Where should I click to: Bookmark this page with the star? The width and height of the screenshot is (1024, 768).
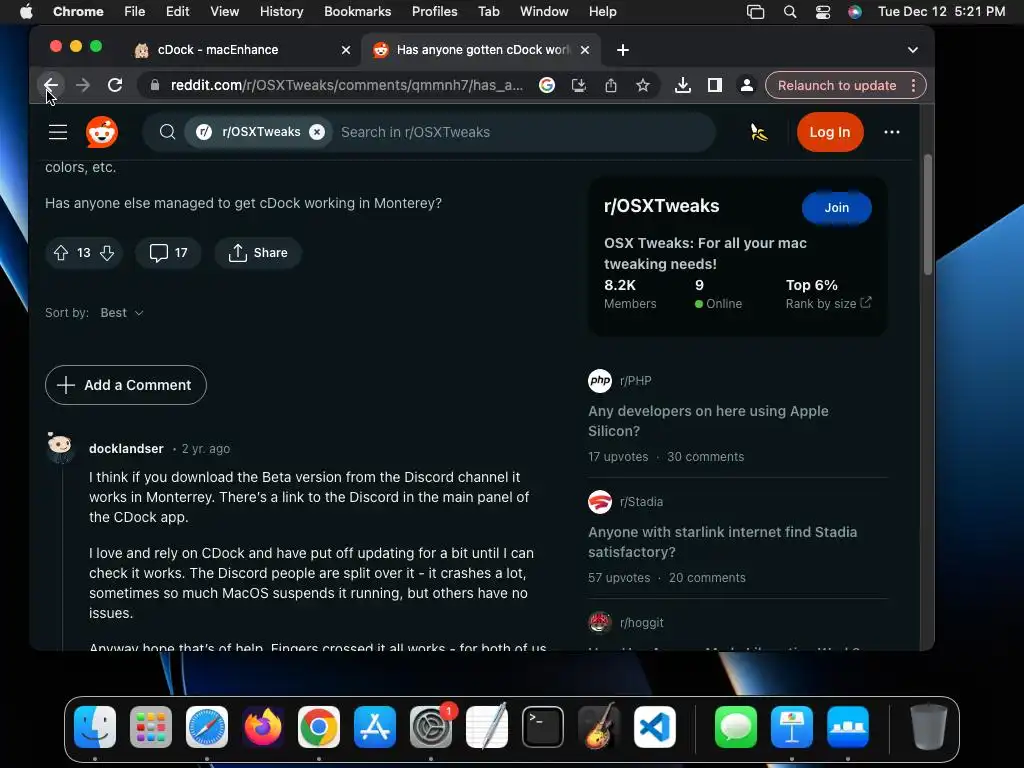pyautogui.click(x=643, y=85)
